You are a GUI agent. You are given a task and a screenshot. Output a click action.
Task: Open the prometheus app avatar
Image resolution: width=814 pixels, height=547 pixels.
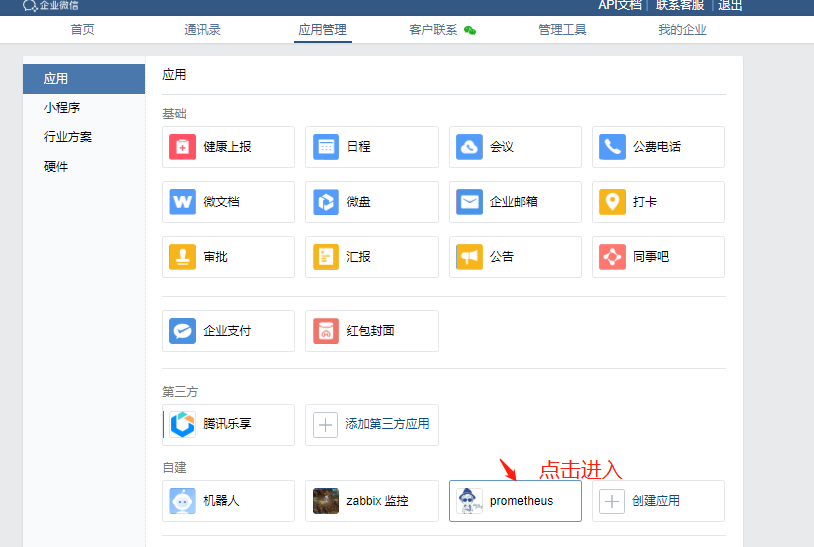pyautogui.click(x=469, y=501)
